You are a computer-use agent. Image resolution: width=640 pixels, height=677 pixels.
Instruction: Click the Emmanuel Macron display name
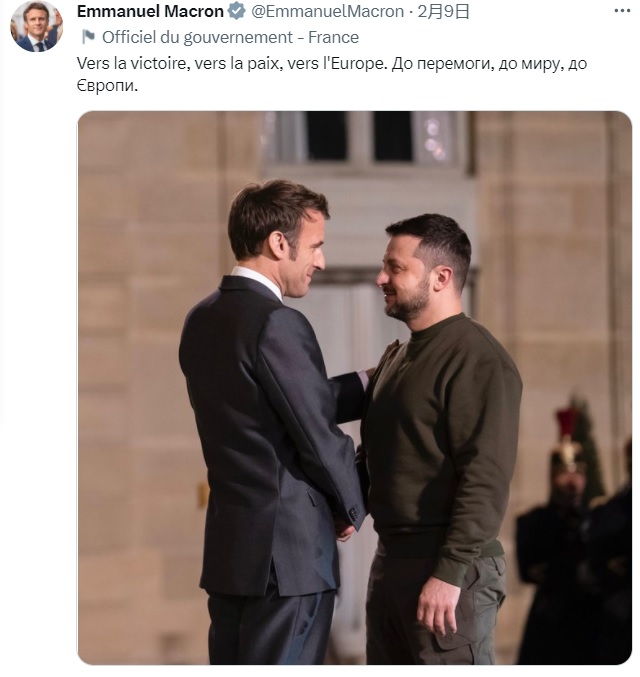click(150, 12)
